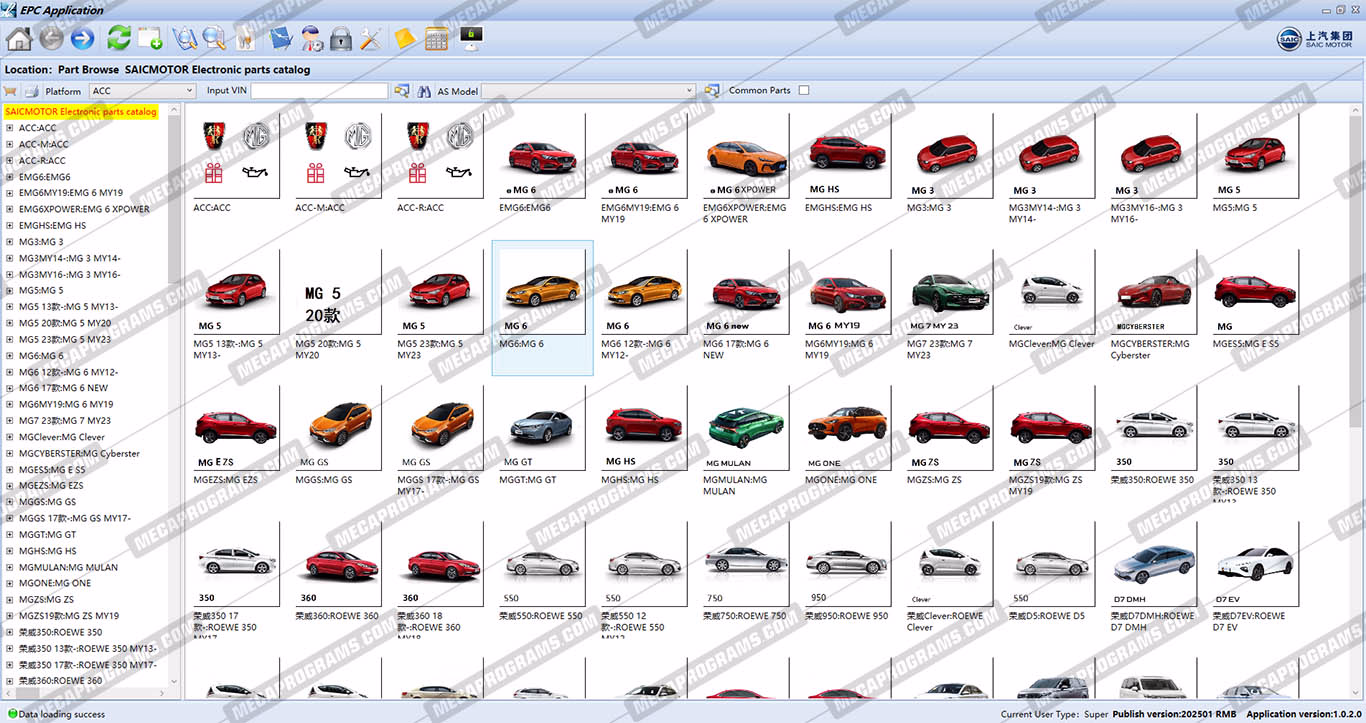Open the AS Model dropdown
The width and height of the screenshot is (1366, 723).
(588, 90)
